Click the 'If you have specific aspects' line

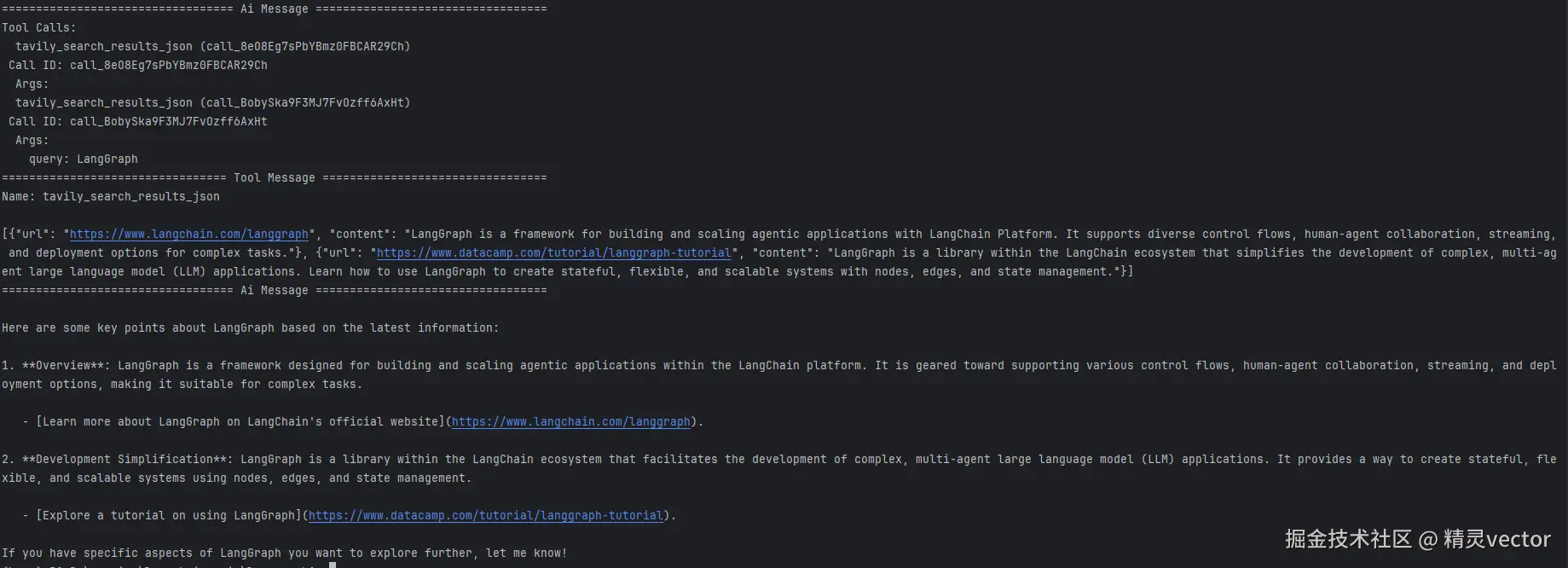pos(284,554)
